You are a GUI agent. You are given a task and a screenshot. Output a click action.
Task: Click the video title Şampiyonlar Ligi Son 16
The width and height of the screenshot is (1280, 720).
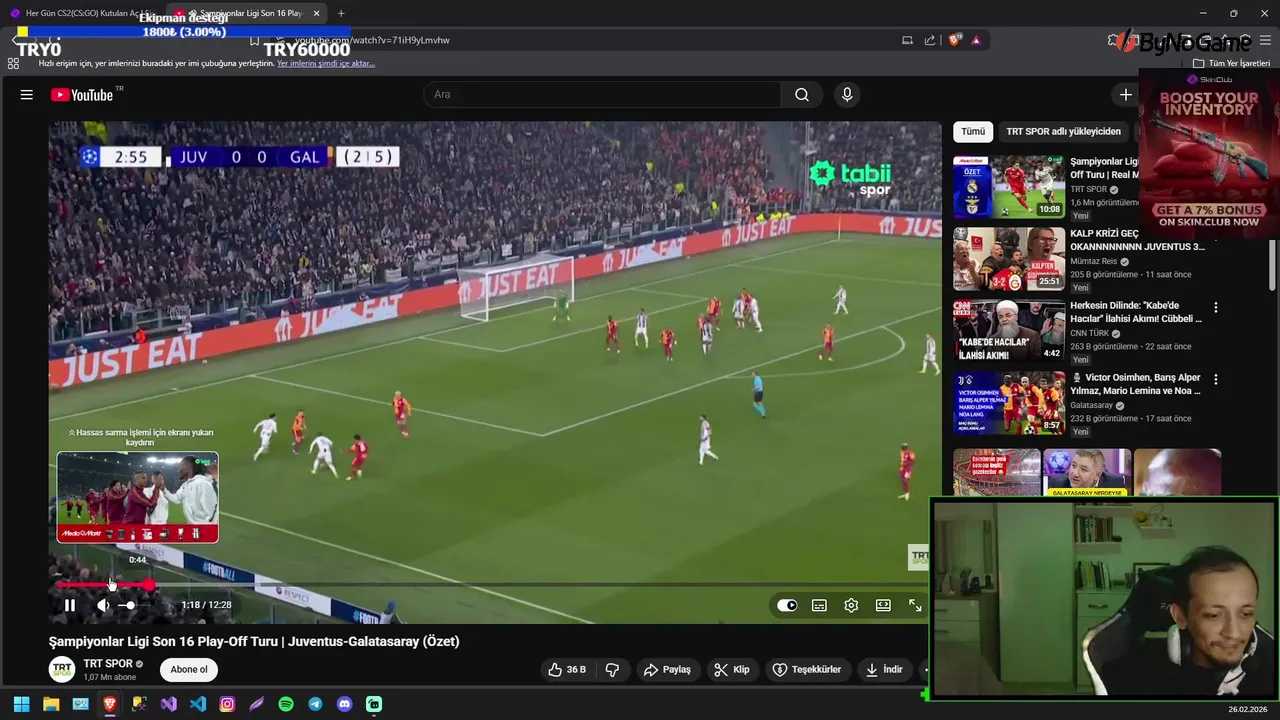pos(254,642)
